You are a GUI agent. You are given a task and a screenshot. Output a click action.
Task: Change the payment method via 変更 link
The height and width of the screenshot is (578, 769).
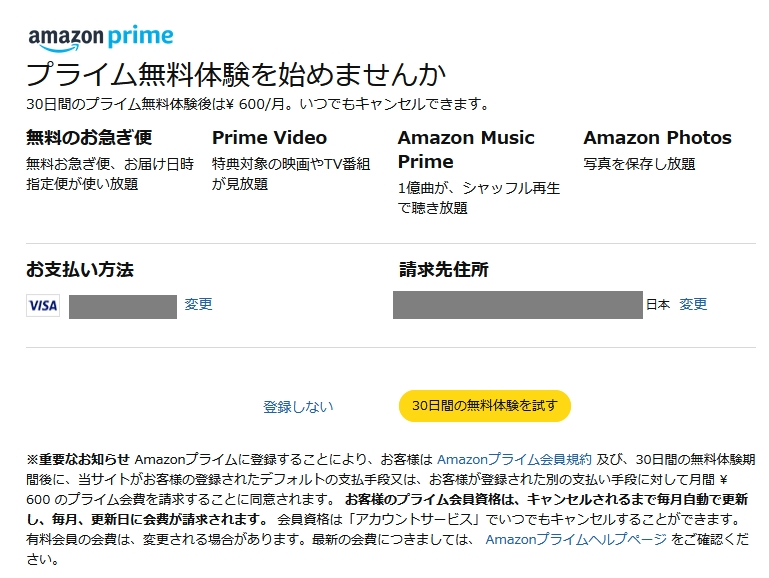coord(198,304)
